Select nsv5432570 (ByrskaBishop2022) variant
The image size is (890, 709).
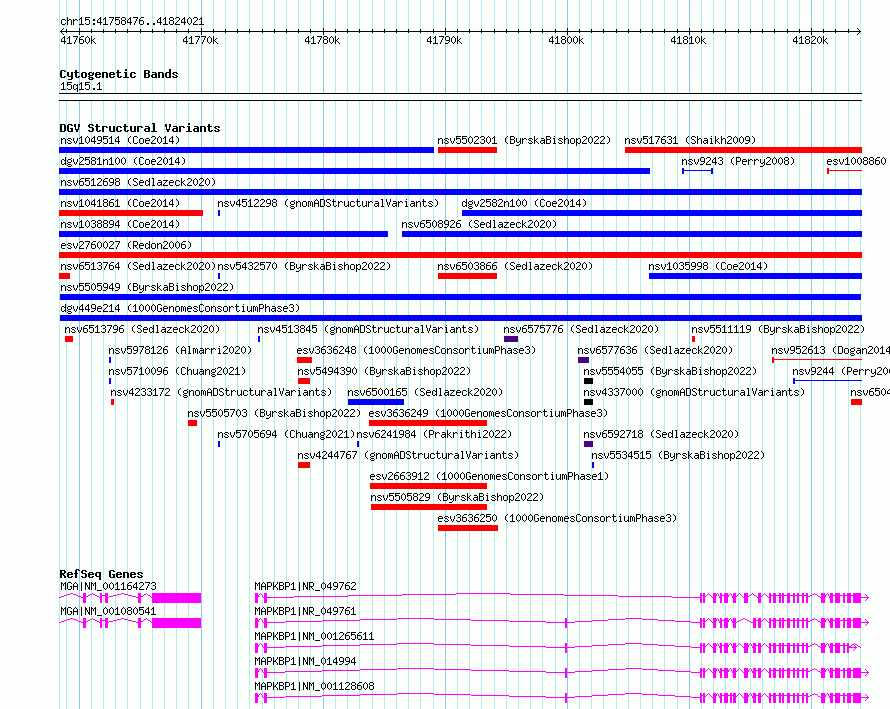[304, 266]
